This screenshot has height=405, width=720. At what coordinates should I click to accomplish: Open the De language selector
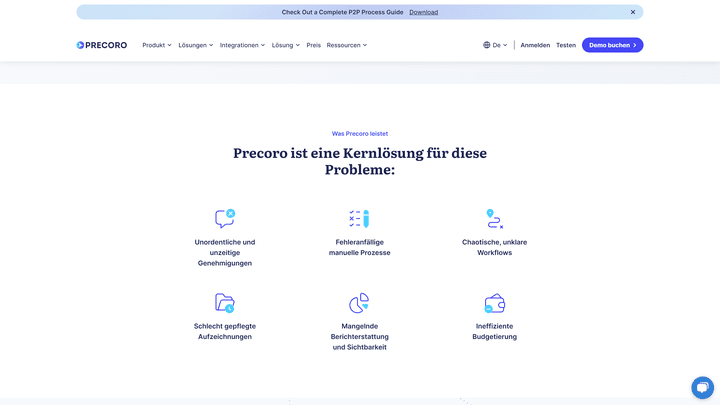(x=495, y=45)
